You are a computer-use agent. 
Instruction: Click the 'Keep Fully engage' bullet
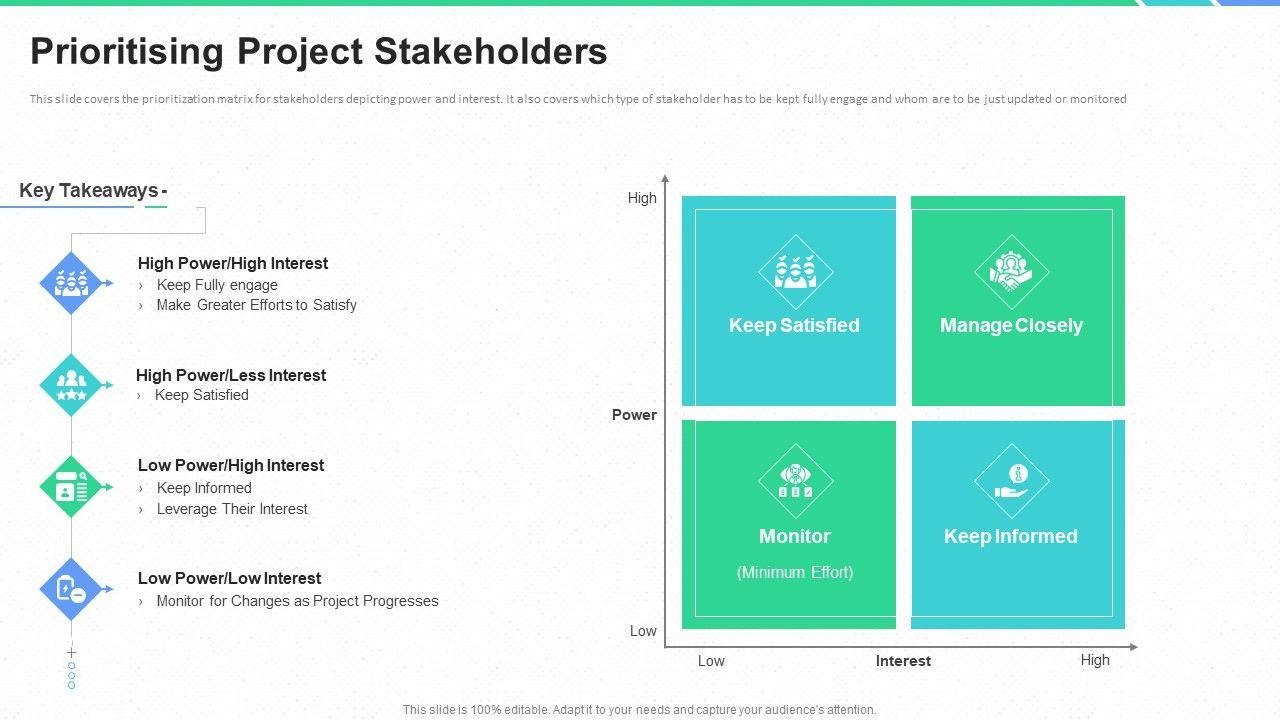tap(217, 285)
